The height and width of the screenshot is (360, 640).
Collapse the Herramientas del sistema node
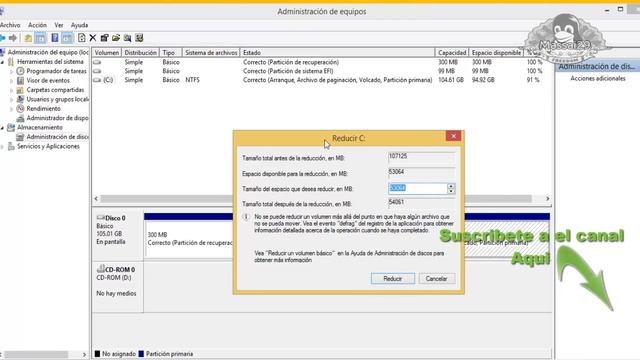[2, 62]
